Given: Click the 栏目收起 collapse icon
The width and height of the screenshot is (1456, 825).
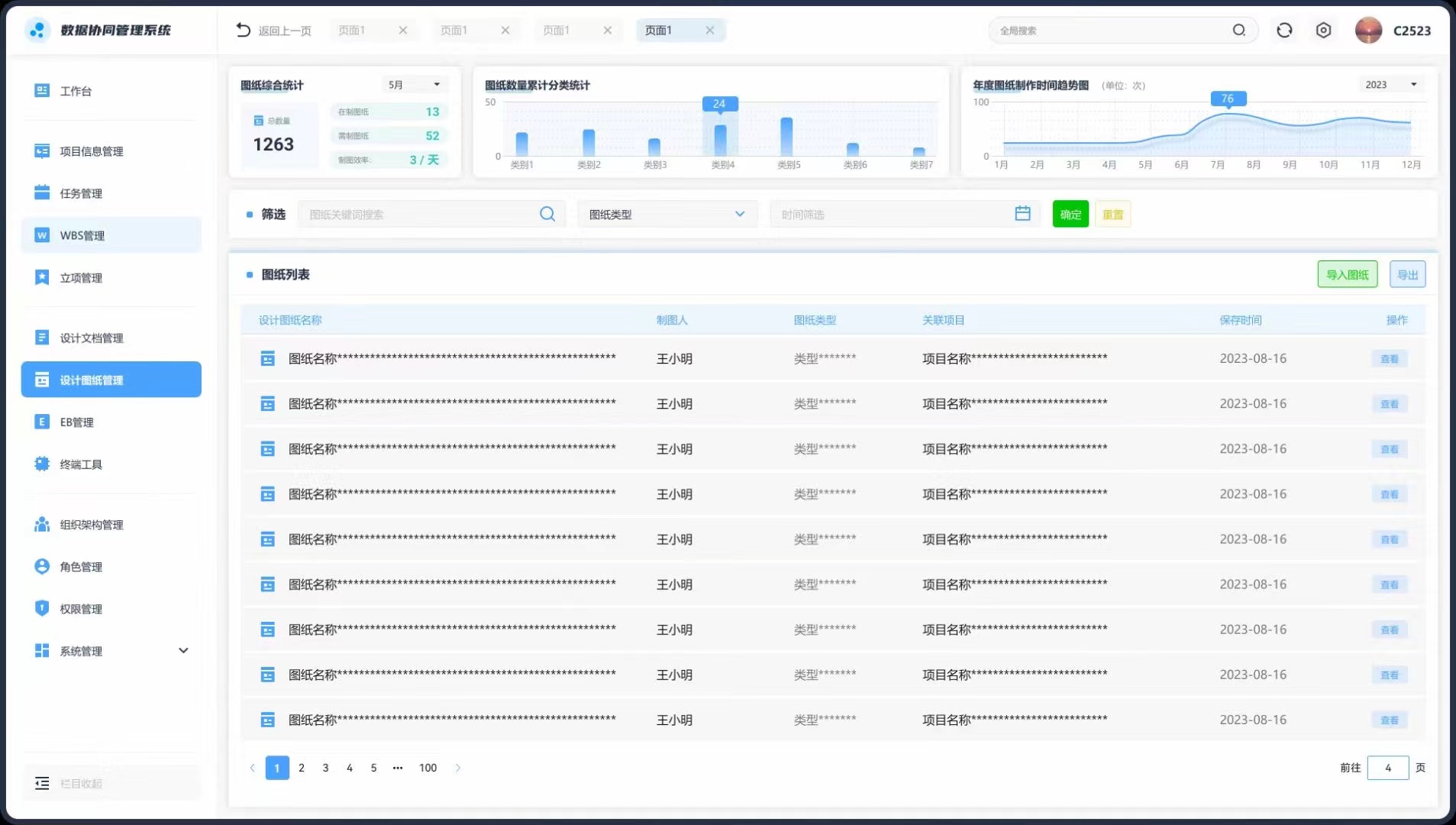Looking at the screenshot, I should [42, 783].
